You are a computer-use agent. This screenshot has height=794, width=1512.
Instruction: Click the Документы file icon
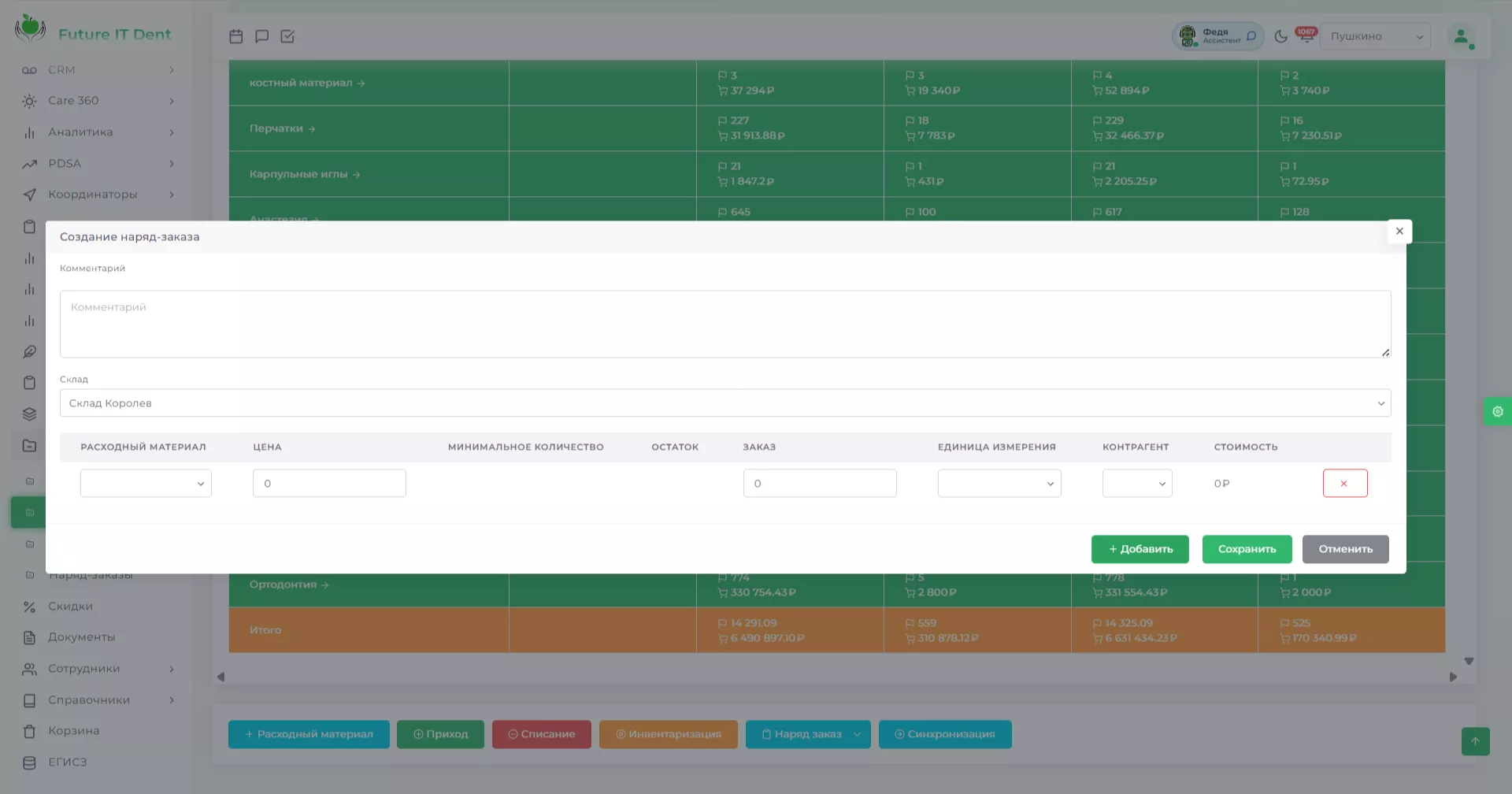click(29, 637)
